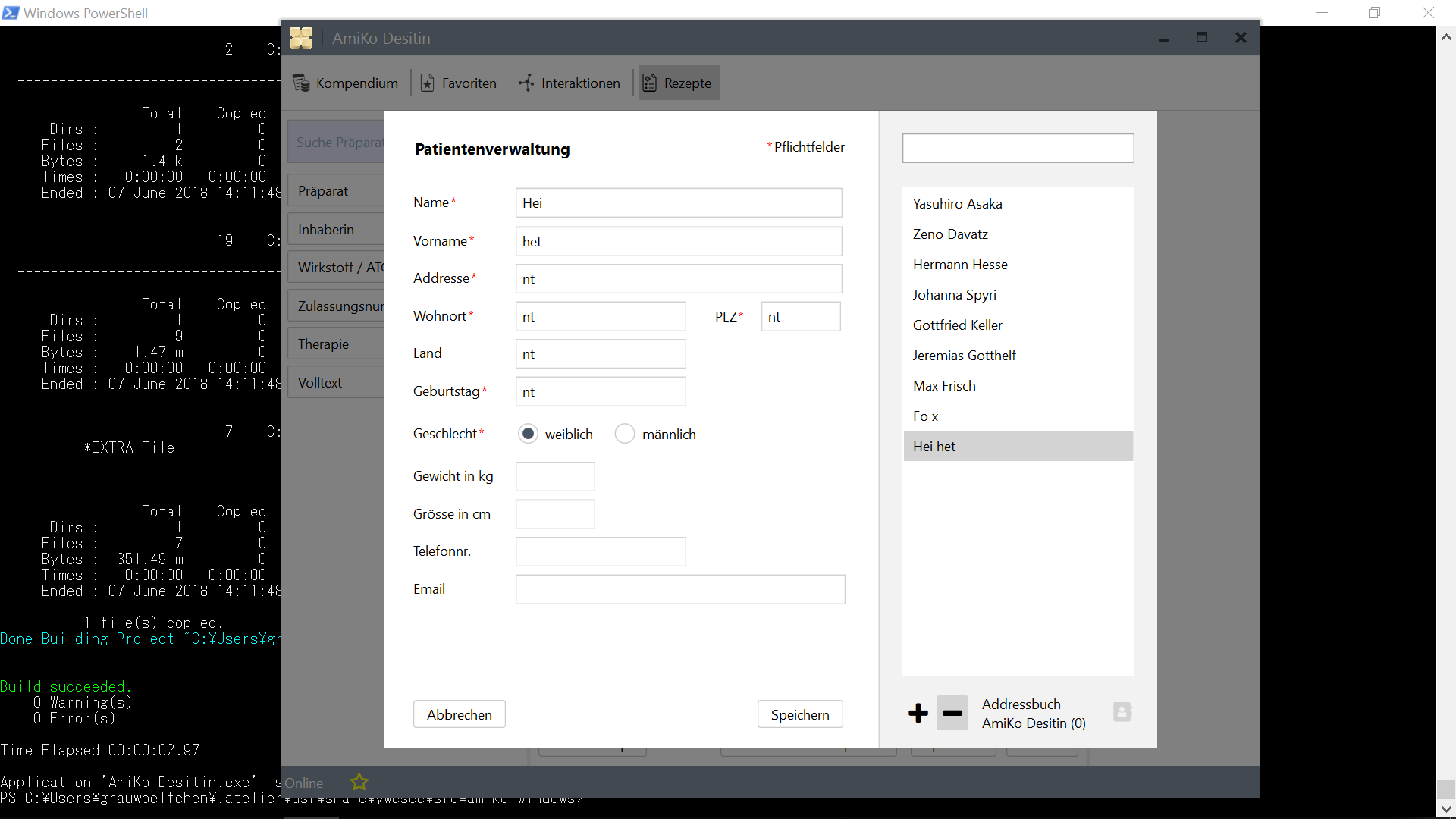The height and width of the screenshot is (819, 1456).
Task: Click the Kompendium database icon
Action: pyautogui.click(x=301, y=83)
